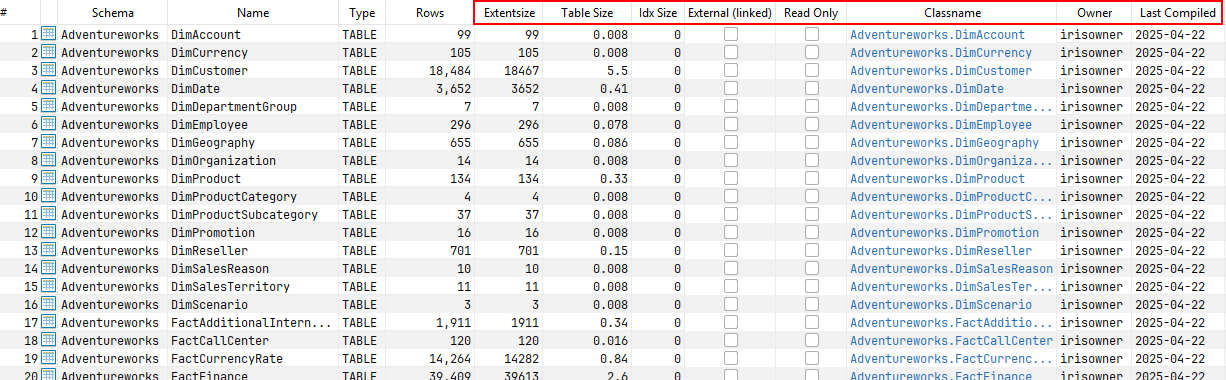Image resolution: width=1226 pixels, height=380 pixels.
Task: Click the table icon for DimProduct row
Action: [x=48, y=178]
